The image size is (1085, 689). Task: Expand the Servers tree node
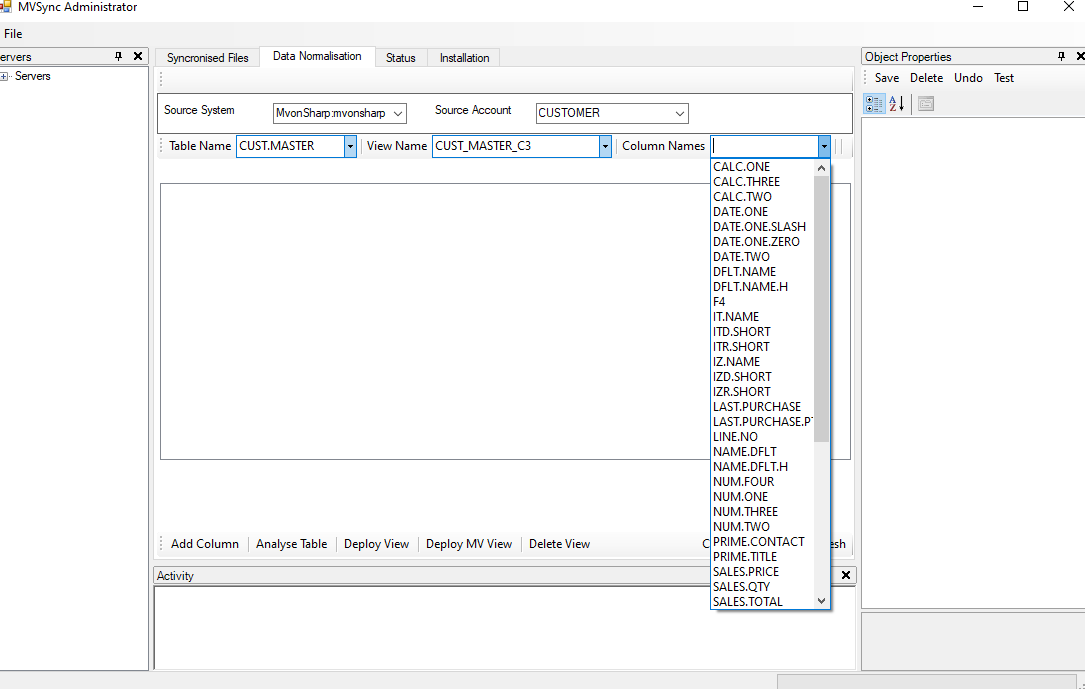point(4,76)
